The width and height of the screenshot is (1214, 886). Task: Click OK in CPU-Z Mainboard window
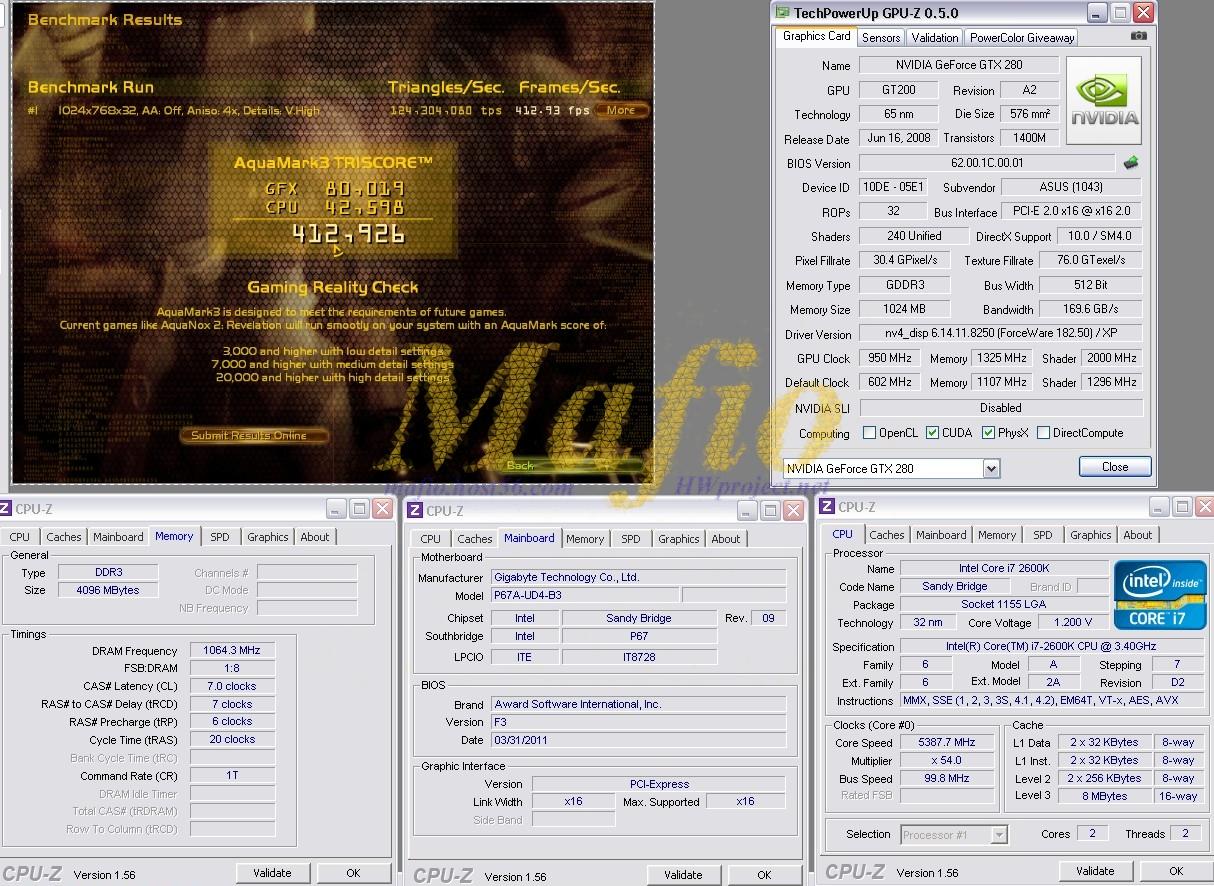pyautogui.click(x=764, y=875)
